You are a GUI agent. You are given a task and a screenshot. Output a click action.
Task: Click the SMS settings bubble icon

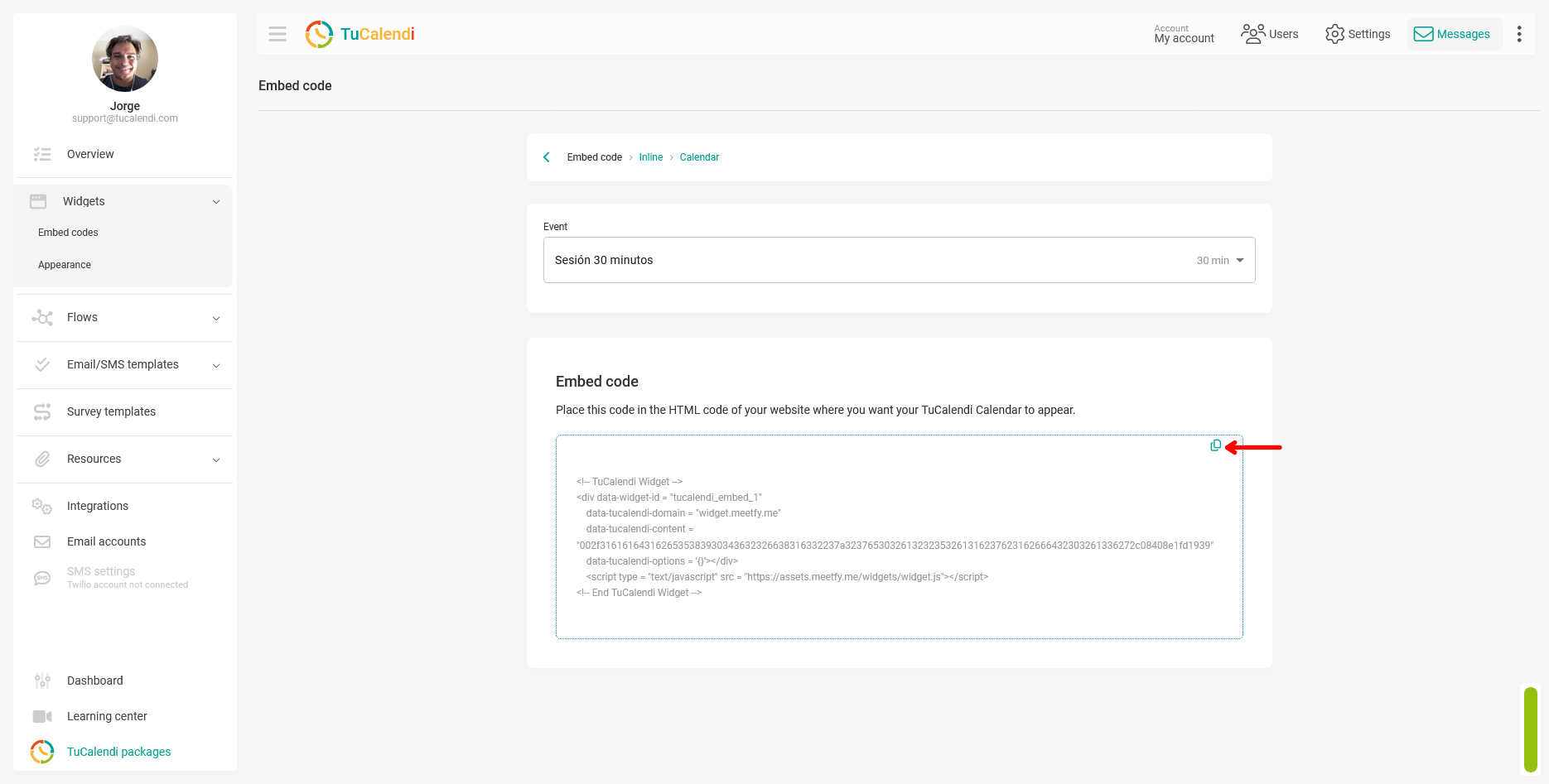42,578
